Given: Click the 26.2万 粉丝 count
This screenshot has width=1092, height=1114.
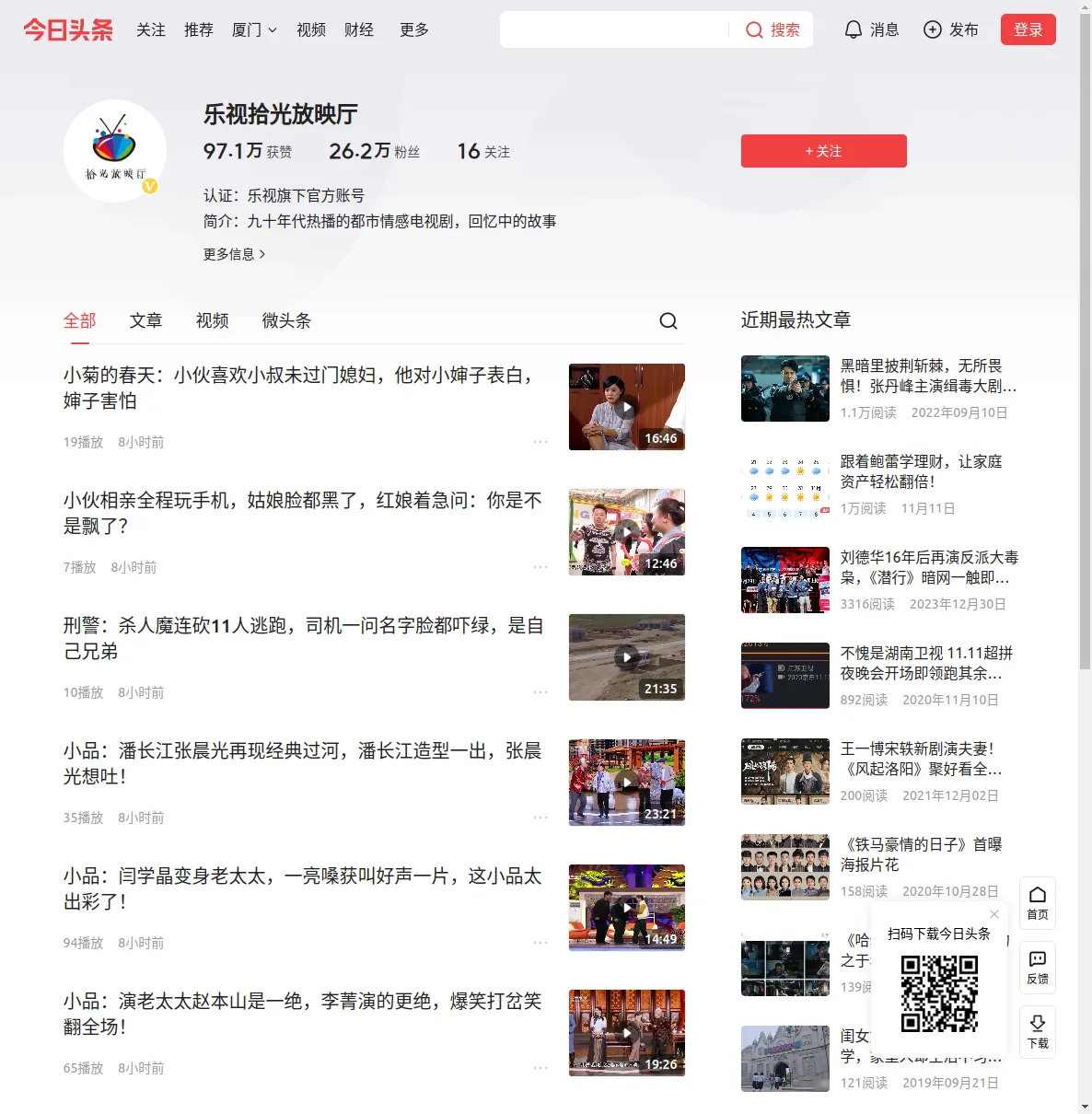Looking at the screenshot, I should coord(375,151).
